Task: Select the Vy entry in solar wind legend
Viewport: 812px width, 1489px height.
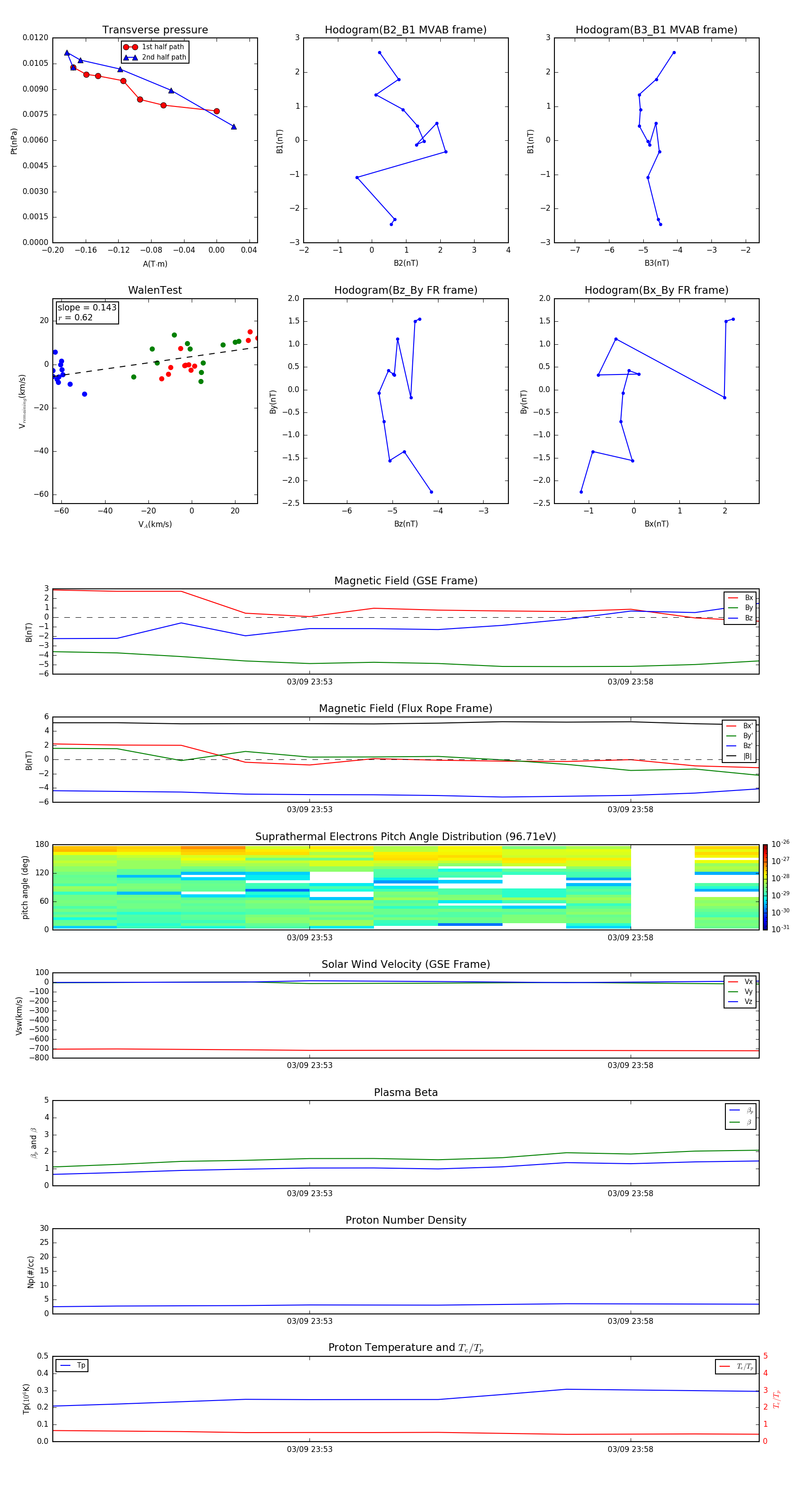Action: pos(740,991)
